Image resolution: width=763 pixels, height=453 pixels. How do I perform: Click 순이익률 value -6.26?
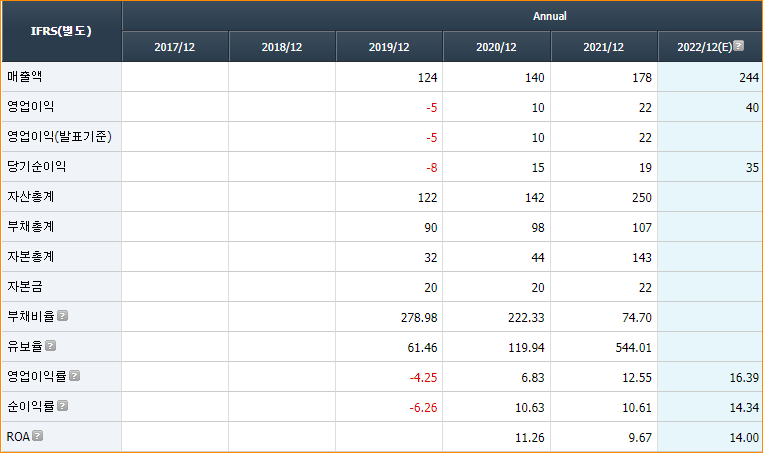point(423,408)
